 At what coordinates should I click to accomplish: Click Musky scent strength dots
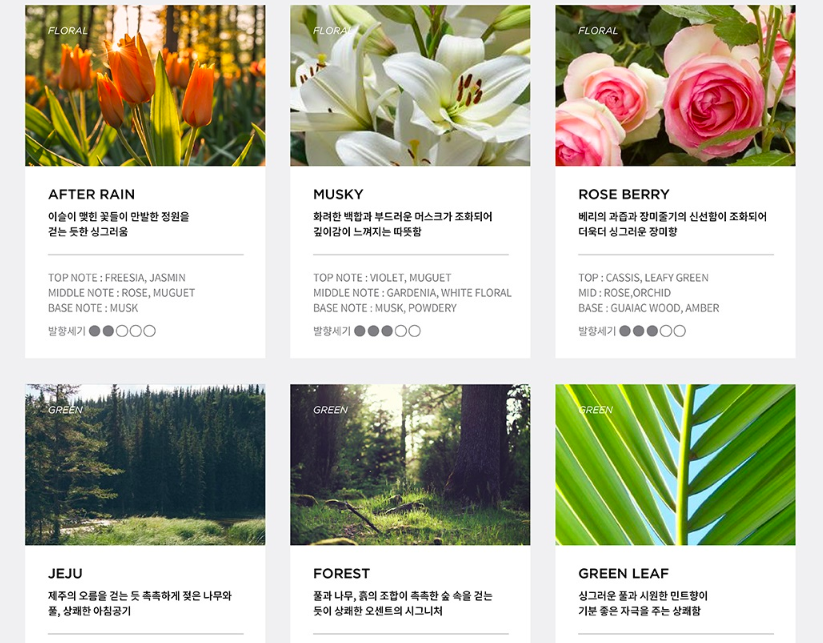point(387,331)
